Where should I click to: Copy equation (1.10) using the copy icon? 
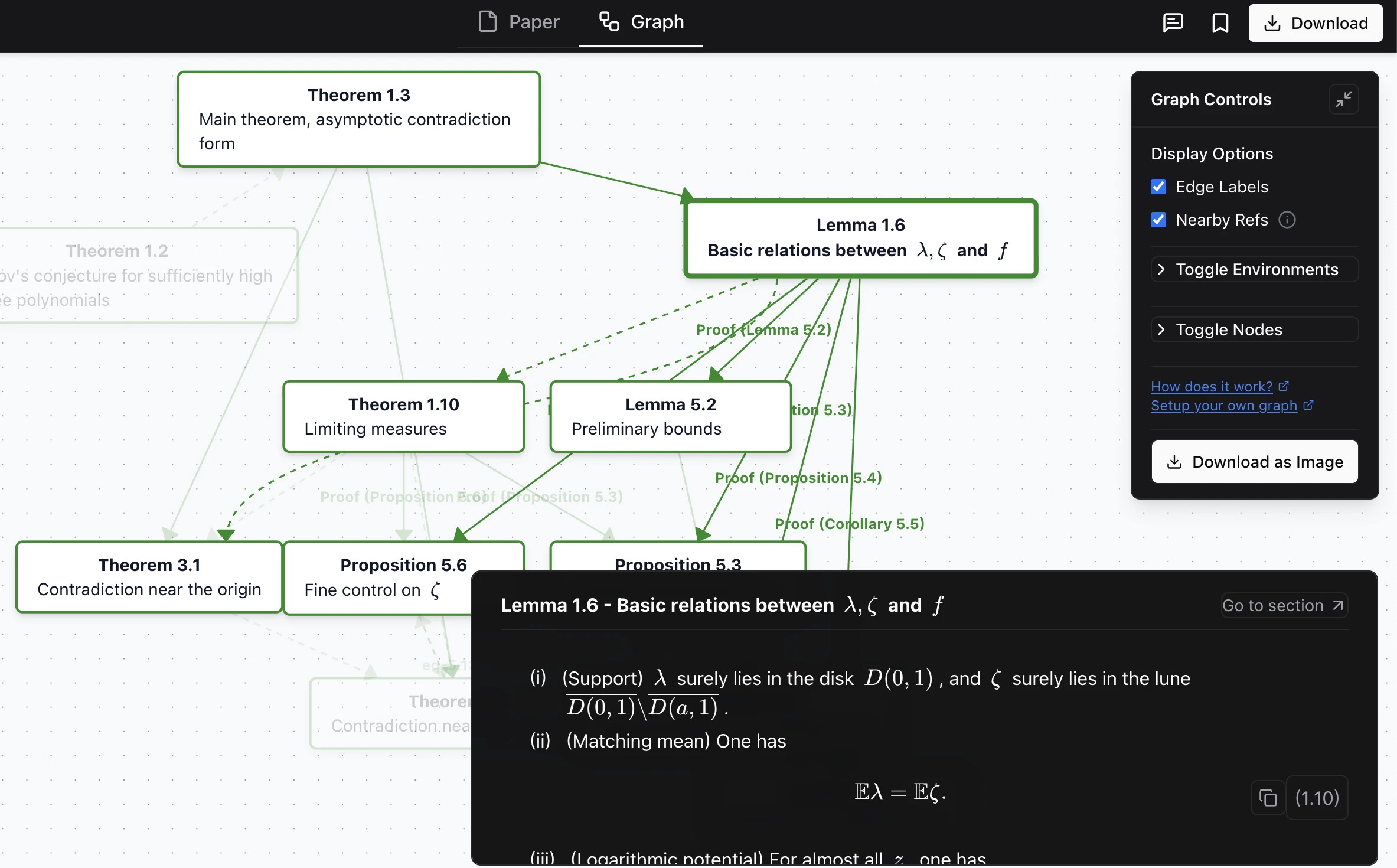click(x=1267, y=797)
